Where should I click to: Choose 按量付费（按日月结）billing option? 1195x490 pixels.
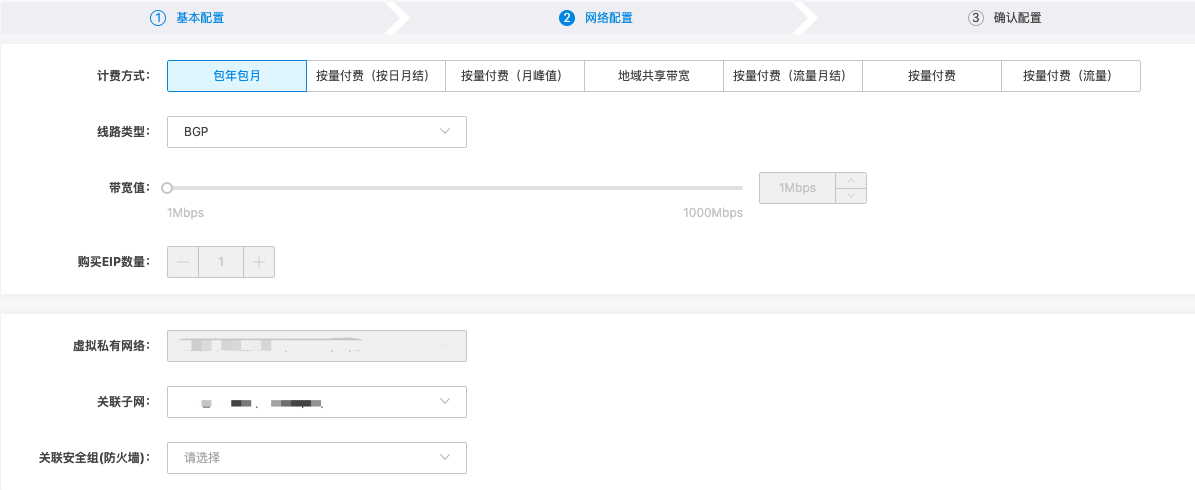pyautogui.click(x=375, y=76)
